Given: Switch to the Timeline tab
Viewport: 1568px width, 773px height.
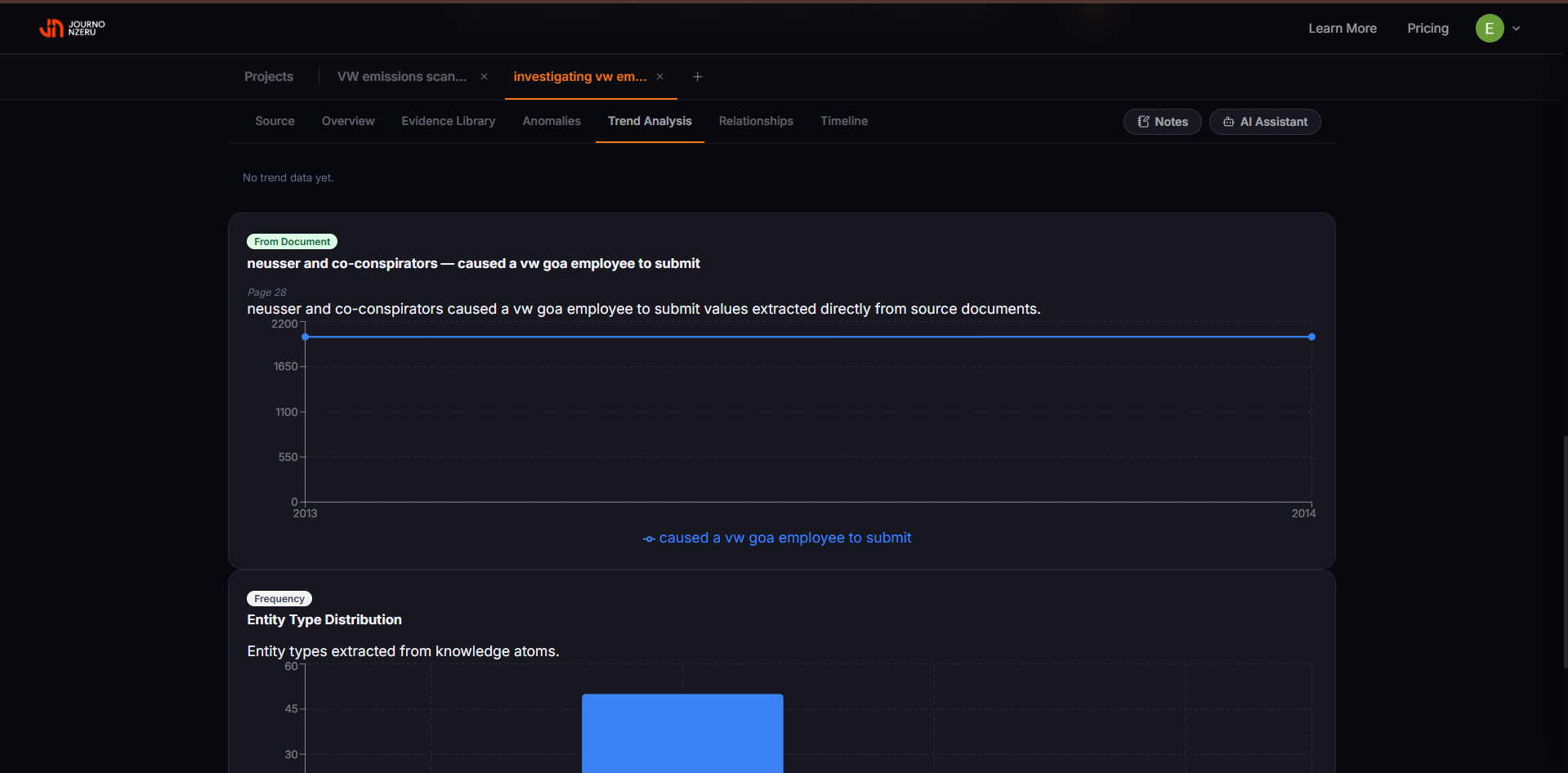Looking at the screenshot, I should tap(844, 121).
